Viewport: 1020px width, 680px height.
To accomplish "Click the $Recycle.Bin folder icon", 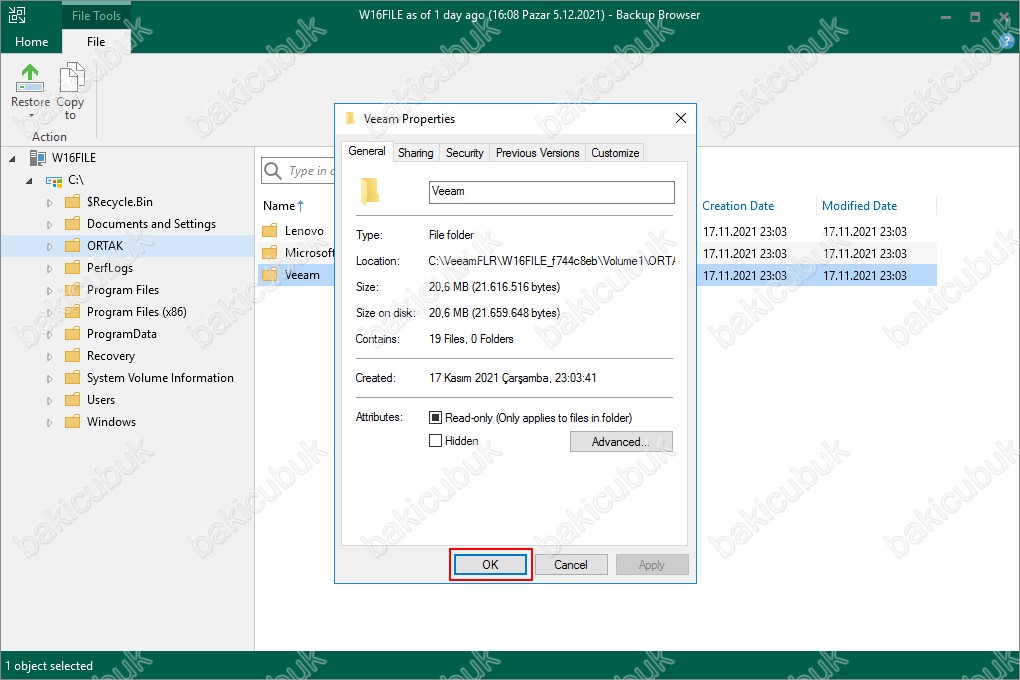I will (x=73, y=202).
